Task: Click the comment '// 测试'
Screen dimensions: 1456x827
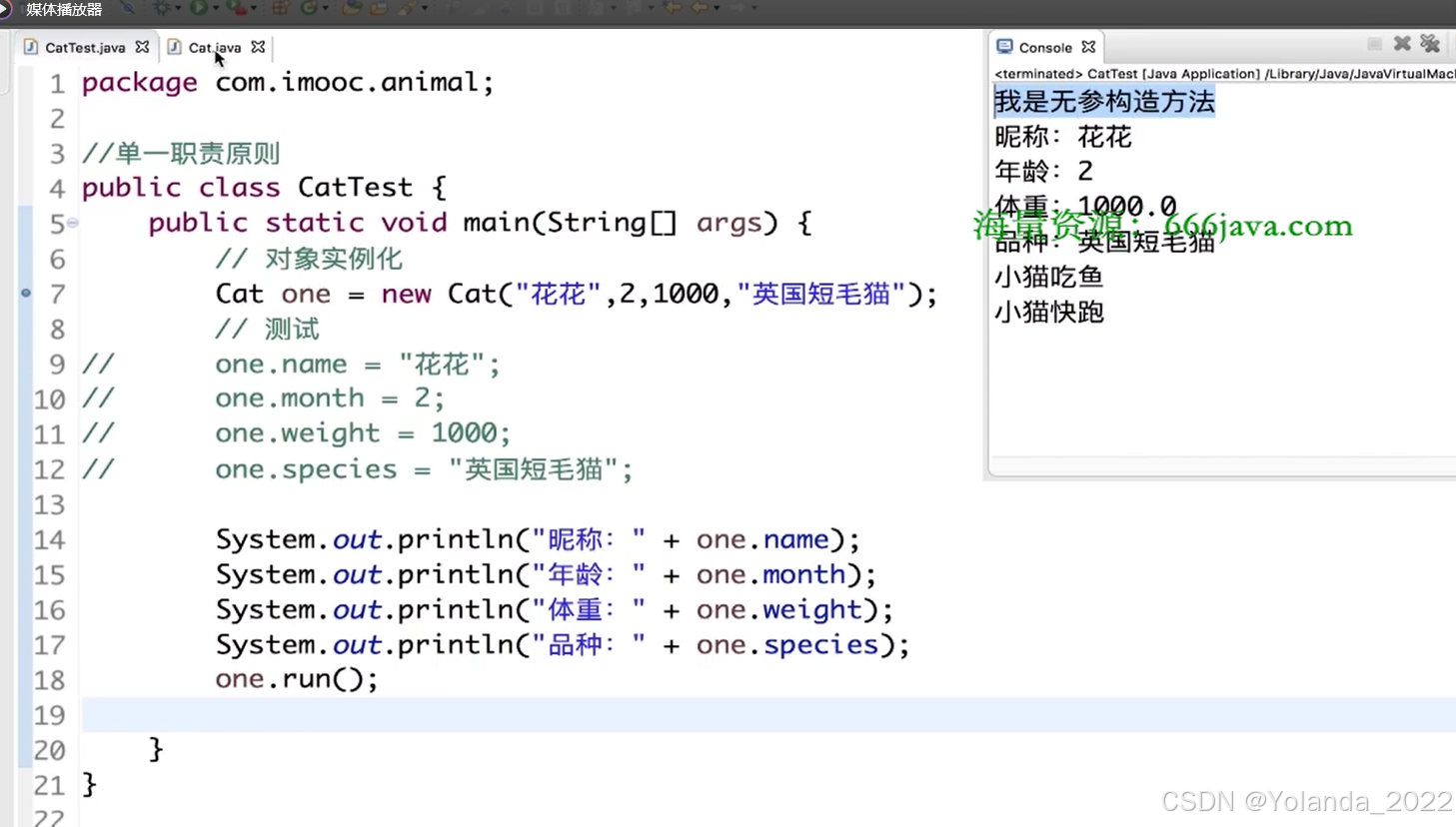Action: pos(267,329)
